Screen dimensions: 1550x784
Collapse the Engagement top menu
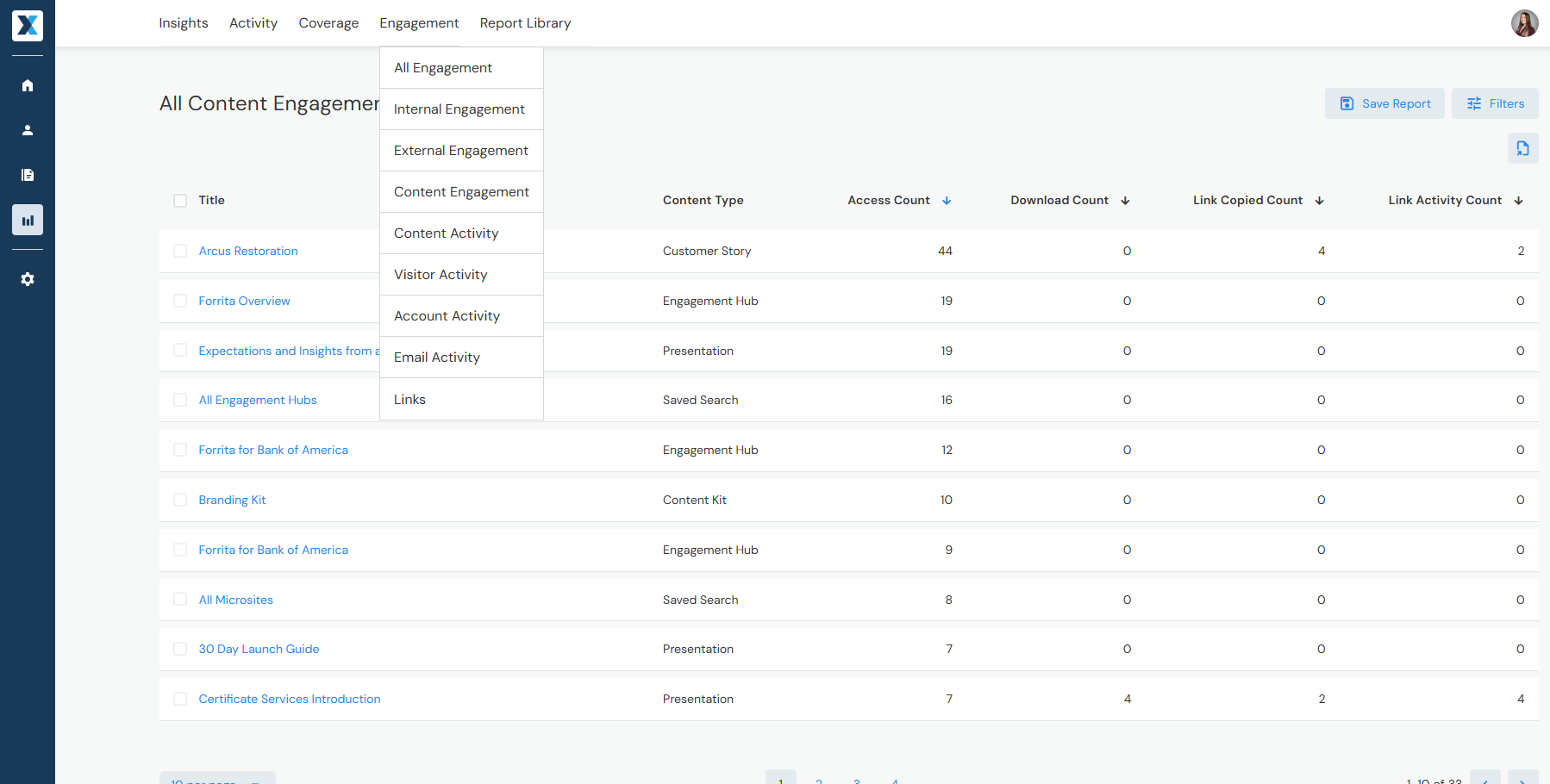coord(419,23)
